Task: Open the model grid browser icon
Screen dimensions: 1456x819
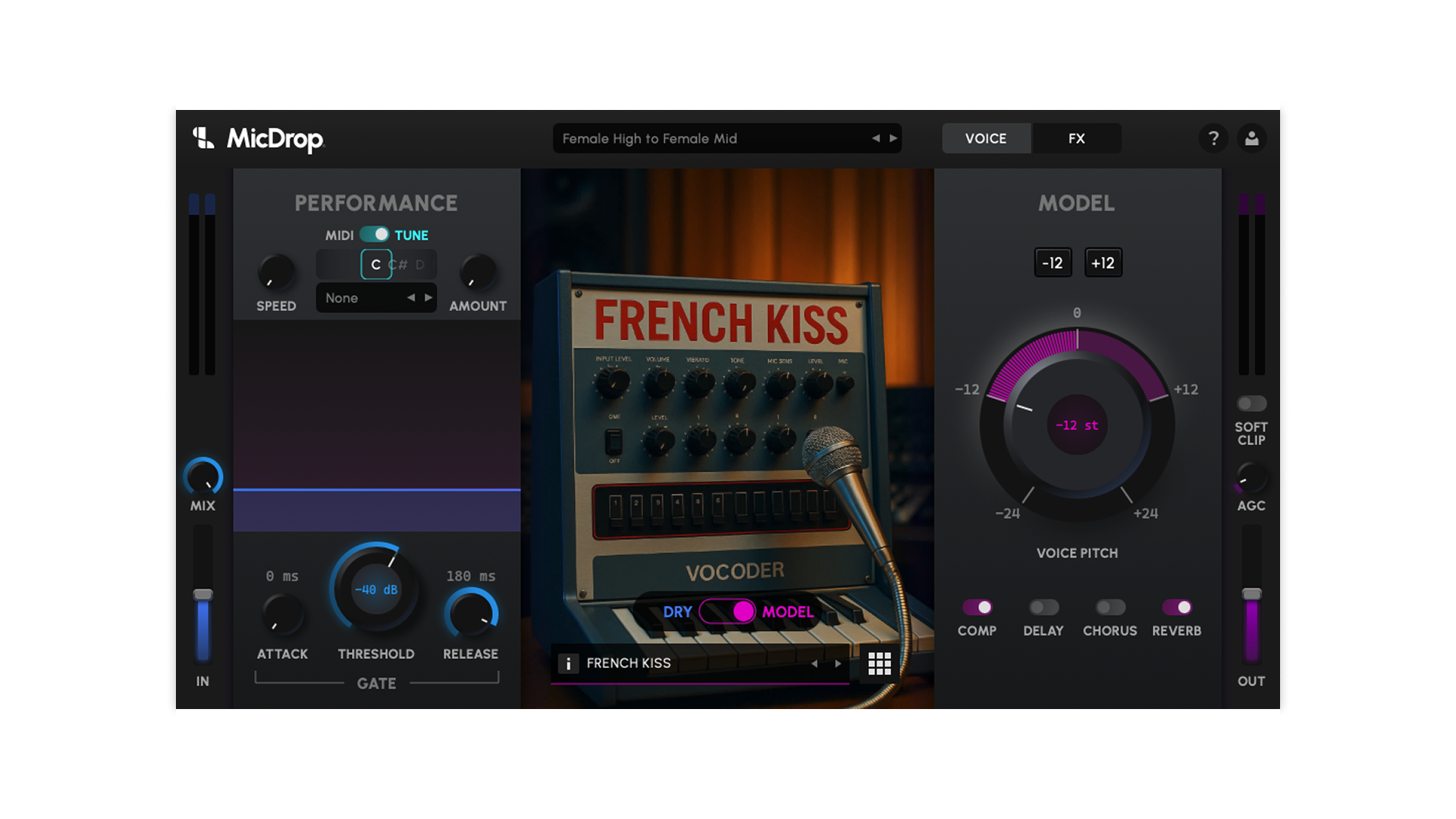Action: coord(880,663)
